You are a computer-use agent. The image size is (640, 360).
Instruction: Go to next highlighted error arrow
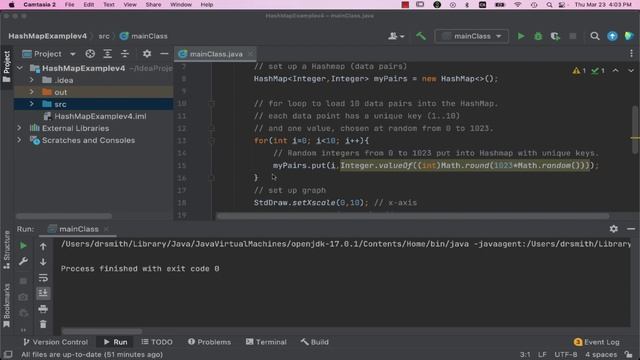tap(631, 71)
